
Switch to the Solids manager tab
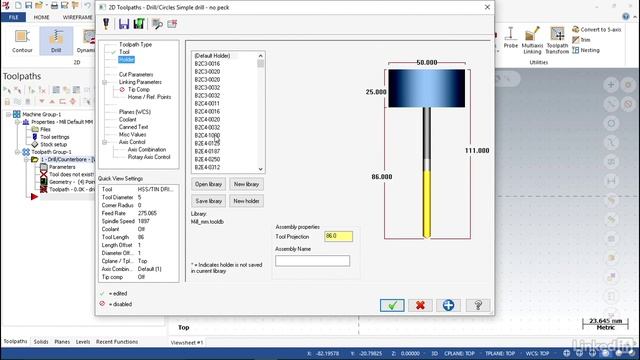click(x=41, y=342)
